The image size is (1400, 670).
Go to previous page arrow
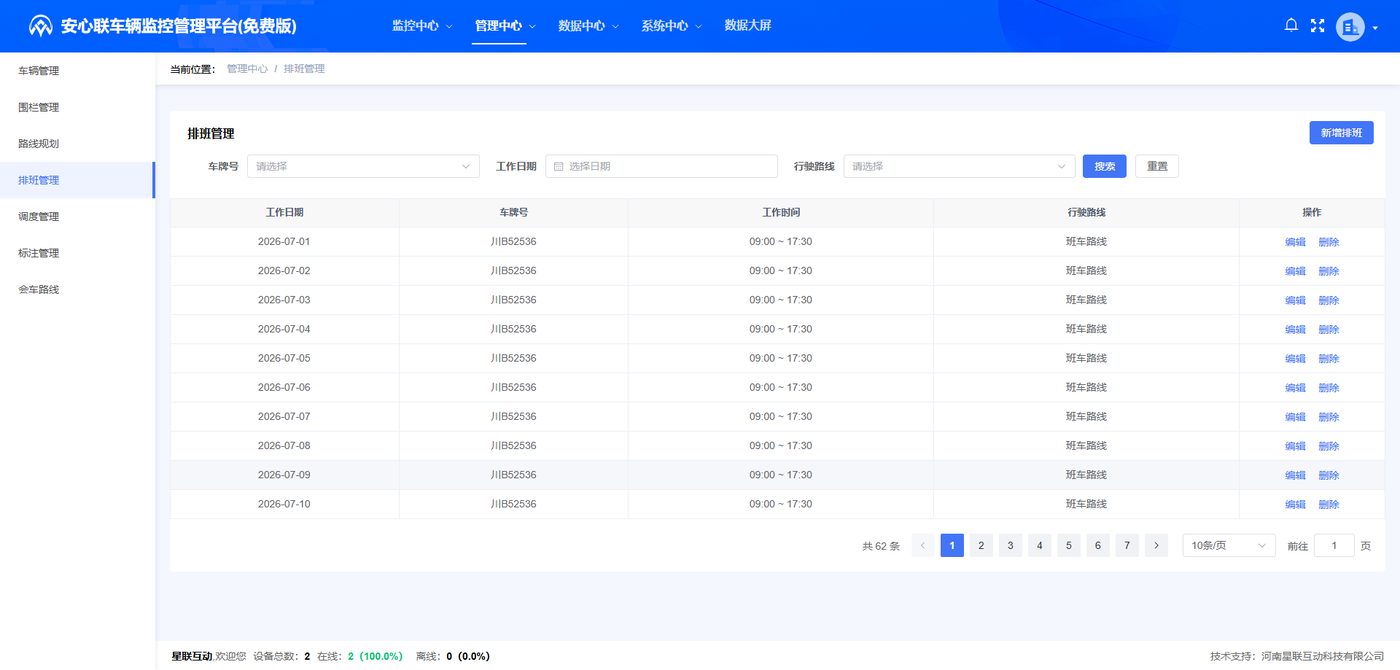coord(923,545)
